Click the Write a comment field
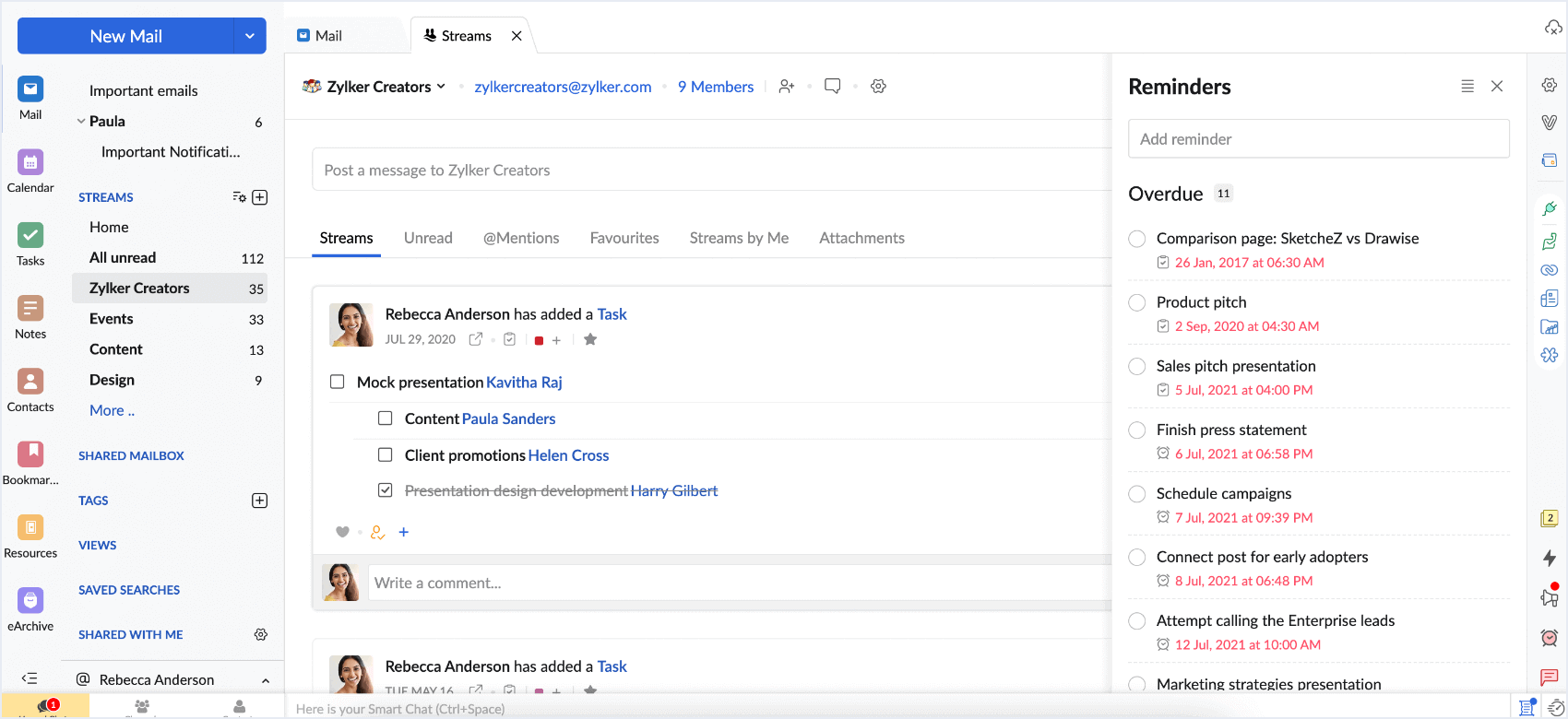Screen dimensions: 1568x719 740,583
